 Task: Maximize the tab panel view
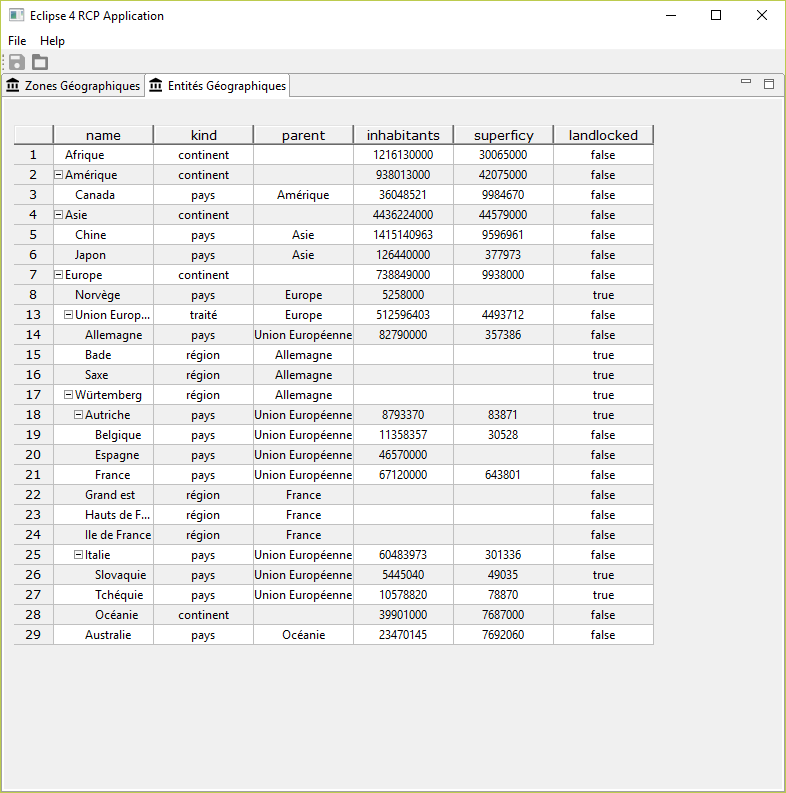[769, 84]
